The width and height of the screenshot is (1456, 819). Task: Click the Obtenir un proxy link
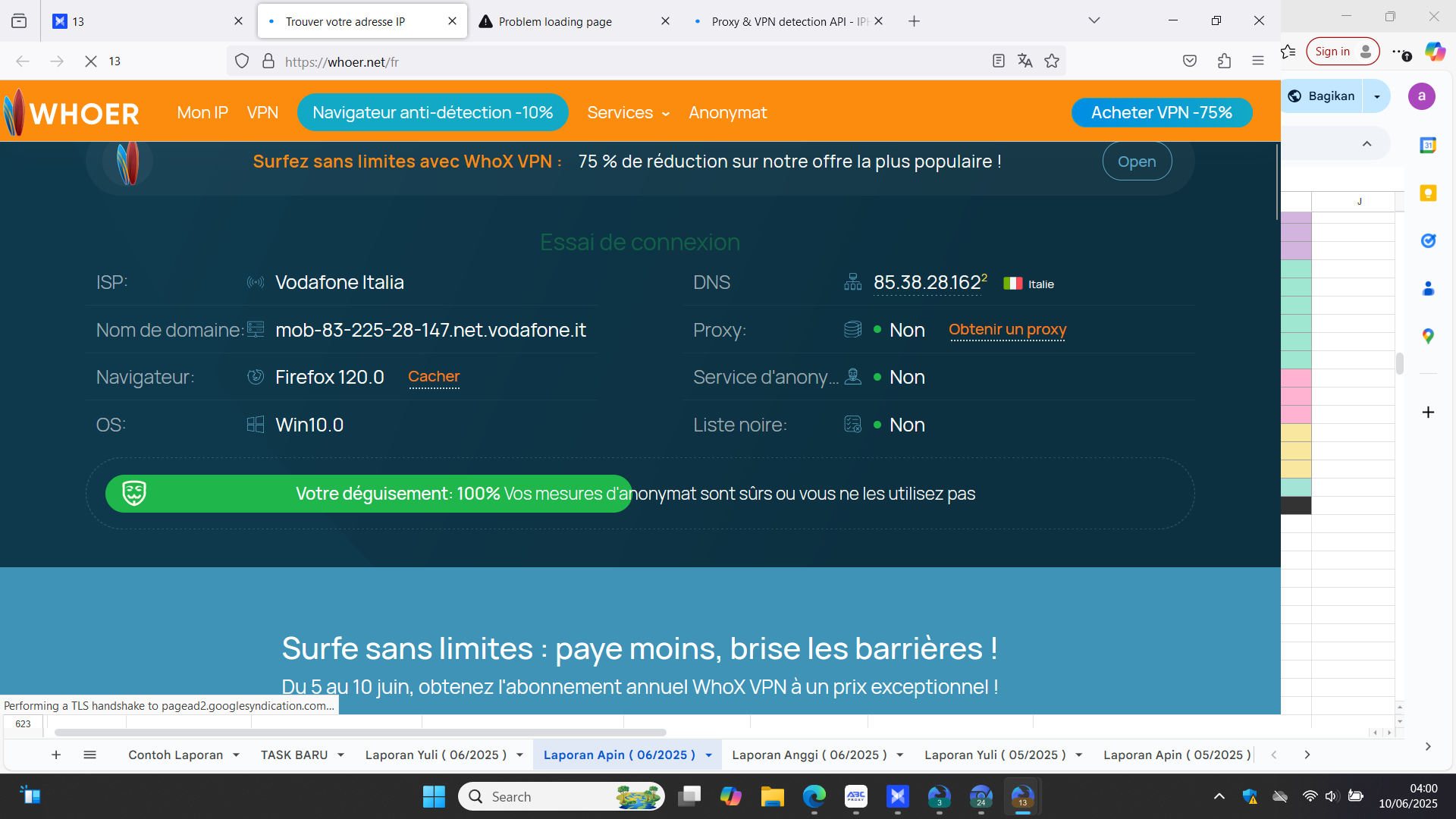point(1007,330)
